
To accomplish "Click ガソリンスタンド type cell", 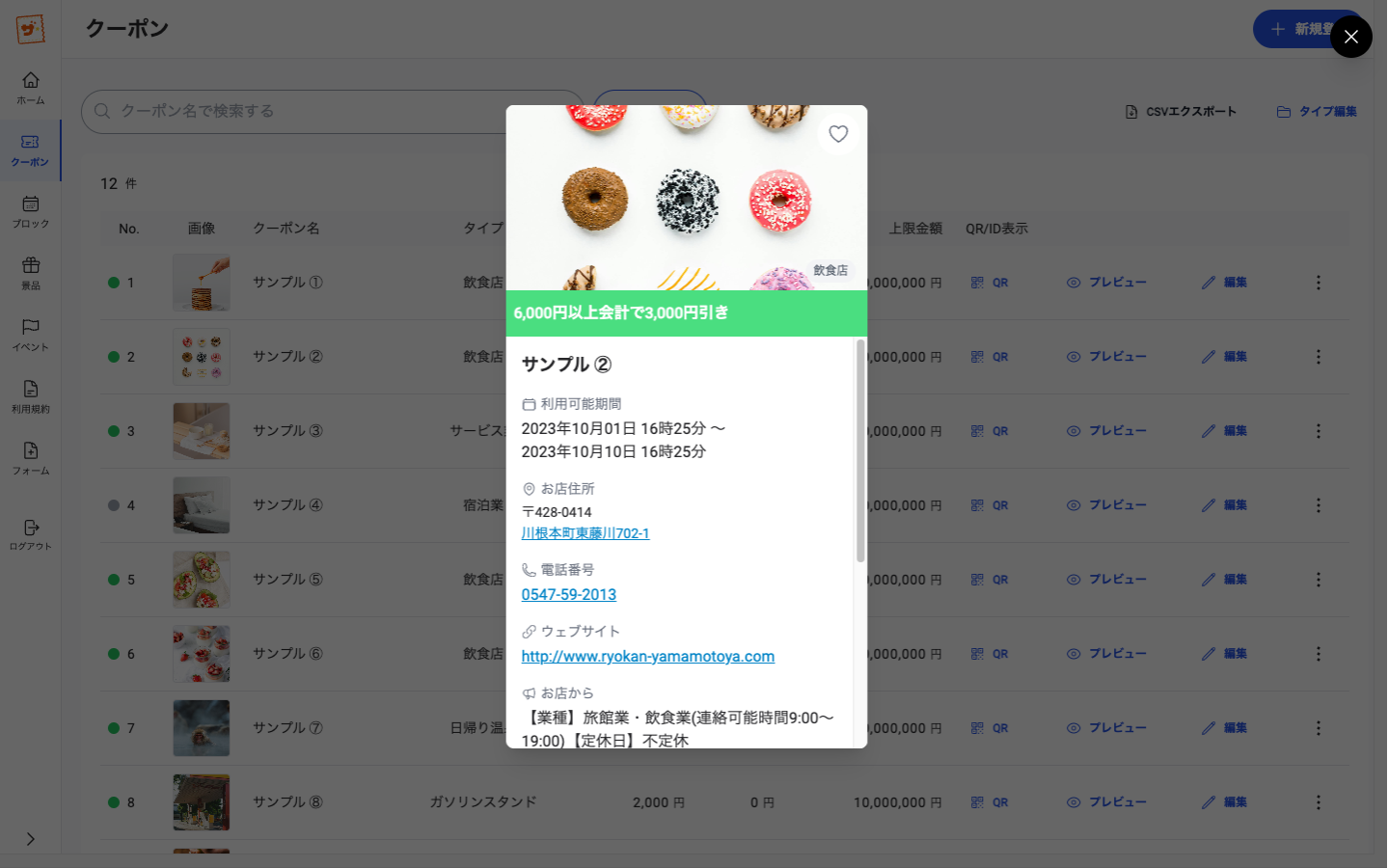I will click(483, 802).
